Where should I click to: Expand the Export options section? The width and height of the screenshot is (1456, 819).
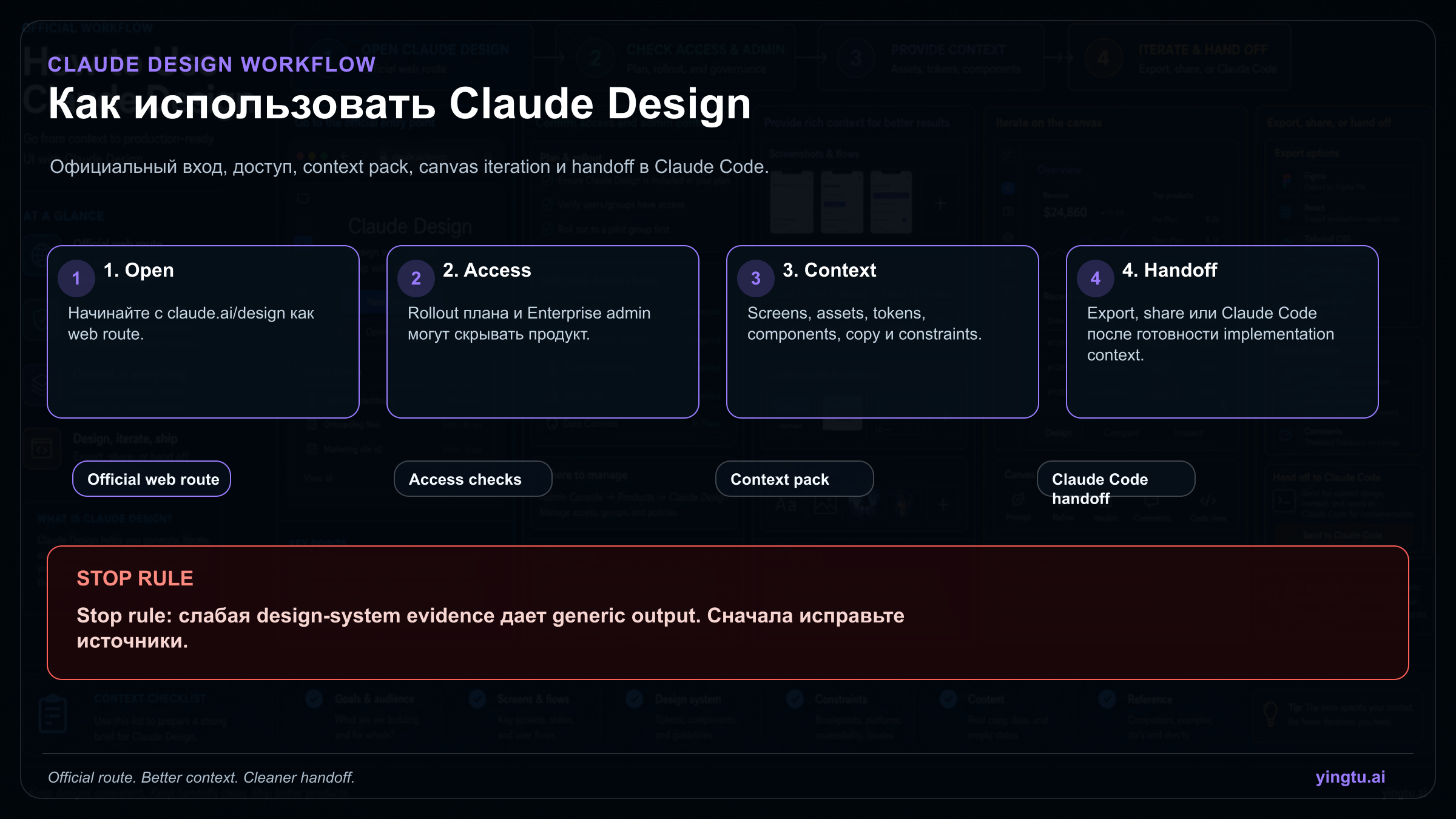pyautogui.click(x=1307, y=153)
